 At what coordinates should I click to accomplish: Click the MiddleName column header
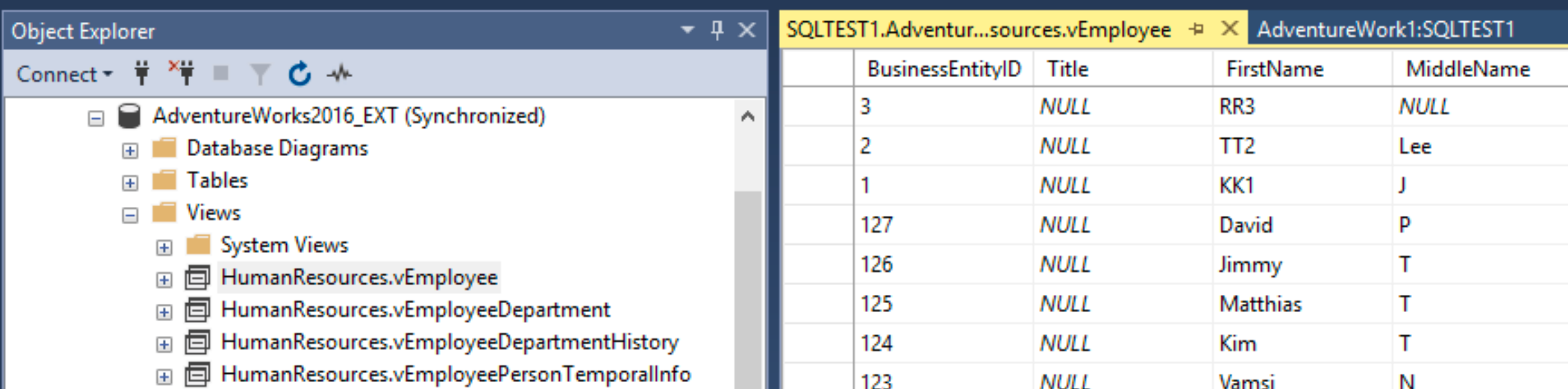pyautogui.click(x=1480, y=69)
